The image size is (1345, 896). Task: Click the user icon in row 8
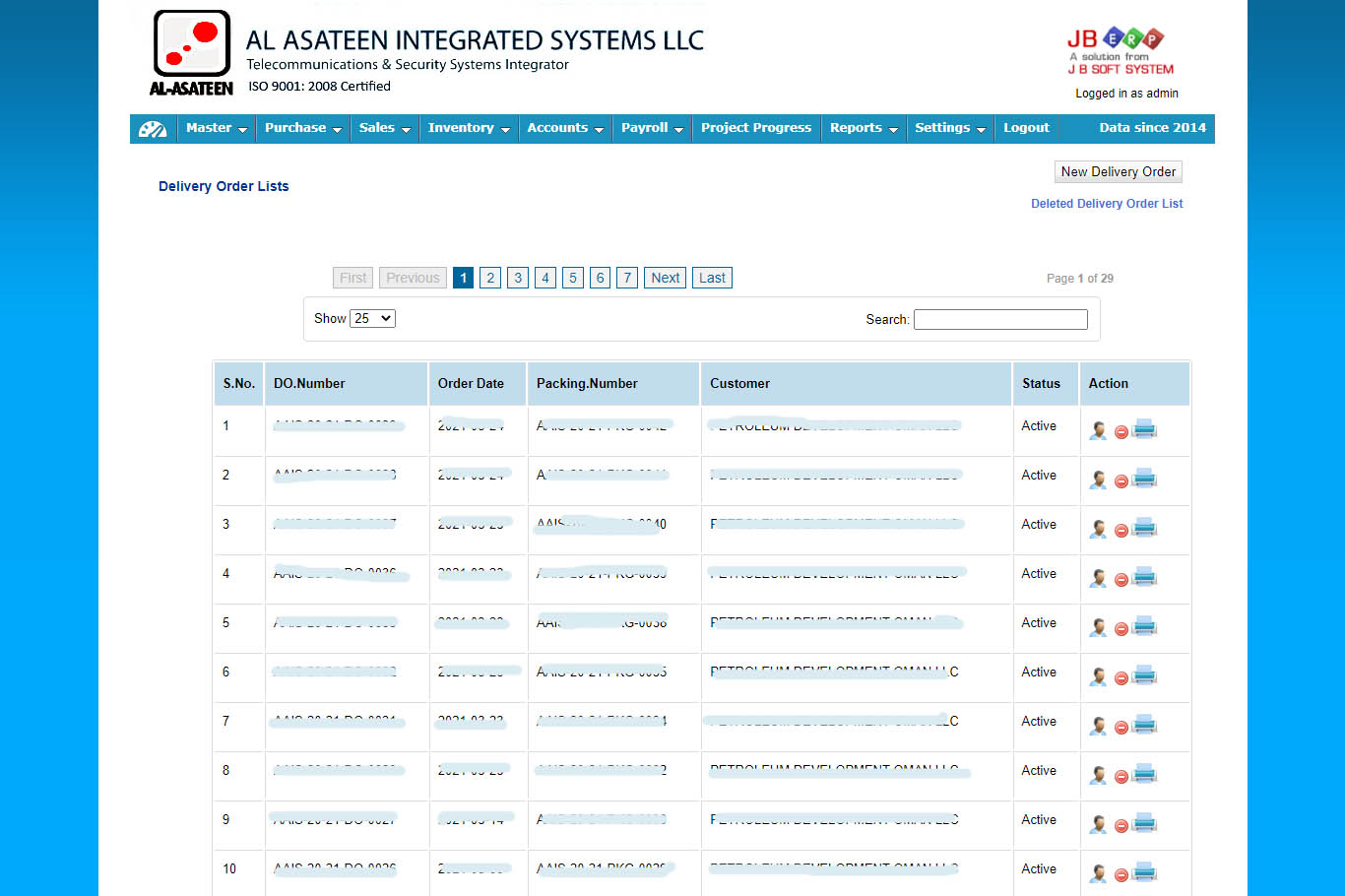tap(1098, 775)
